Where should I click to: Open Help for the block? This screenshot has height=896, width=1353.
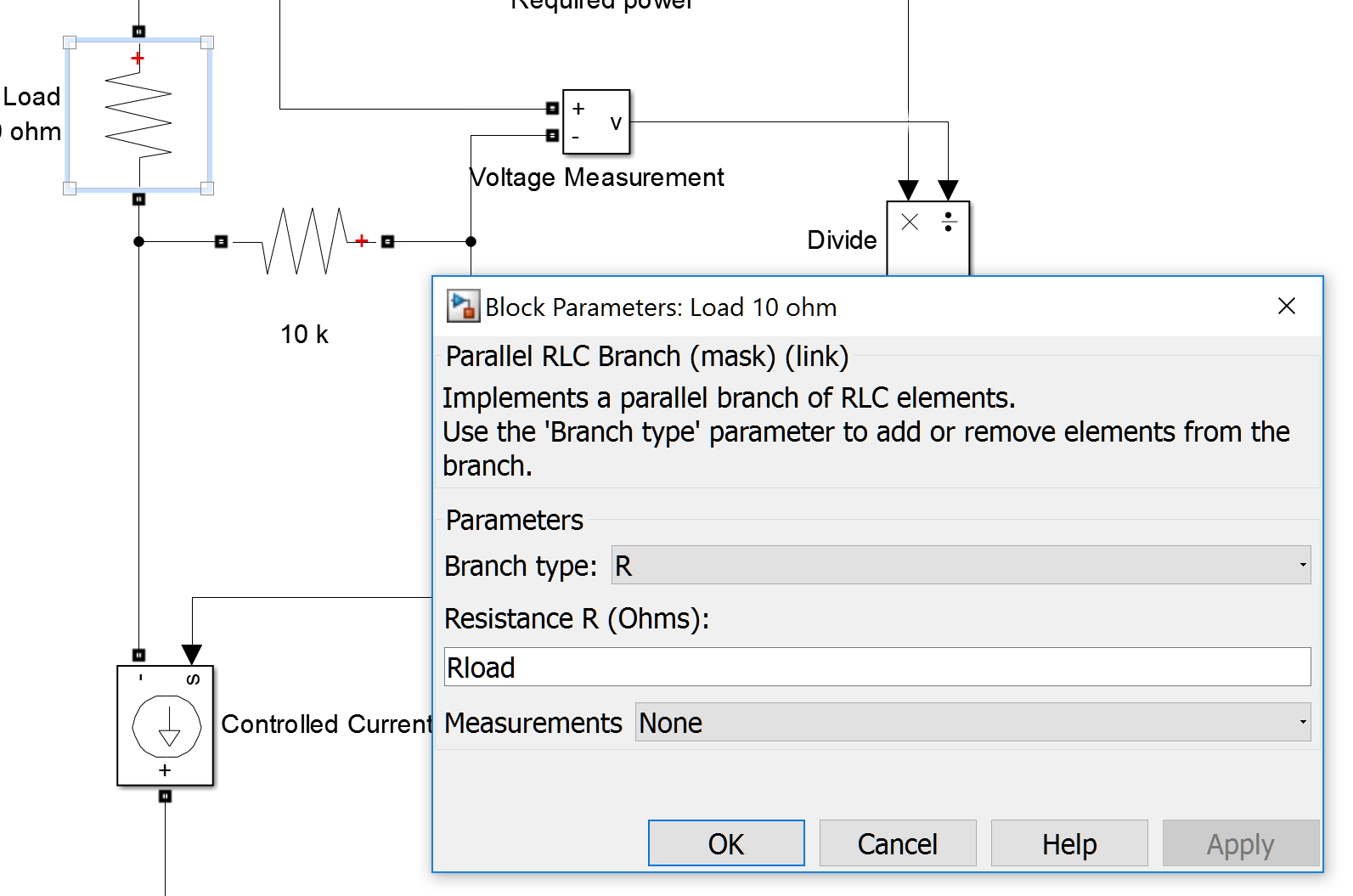(x=1068, y=843)
